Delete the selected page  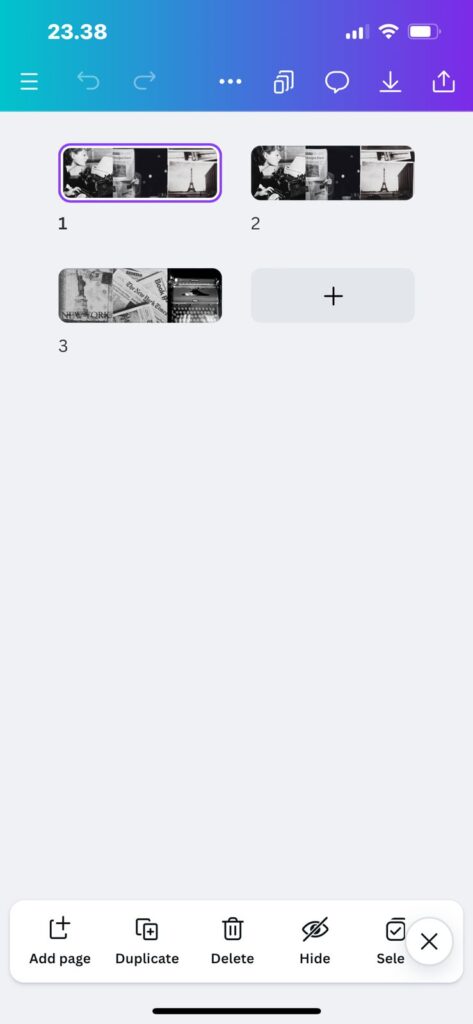coord(233,941)
